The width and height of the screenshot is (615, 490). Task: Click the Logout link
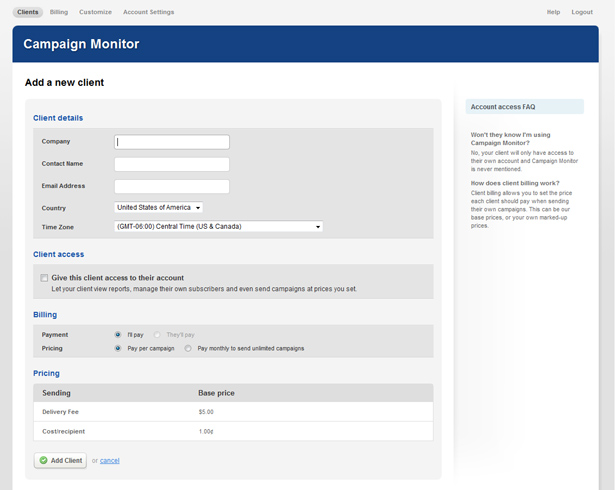[582, 12]
